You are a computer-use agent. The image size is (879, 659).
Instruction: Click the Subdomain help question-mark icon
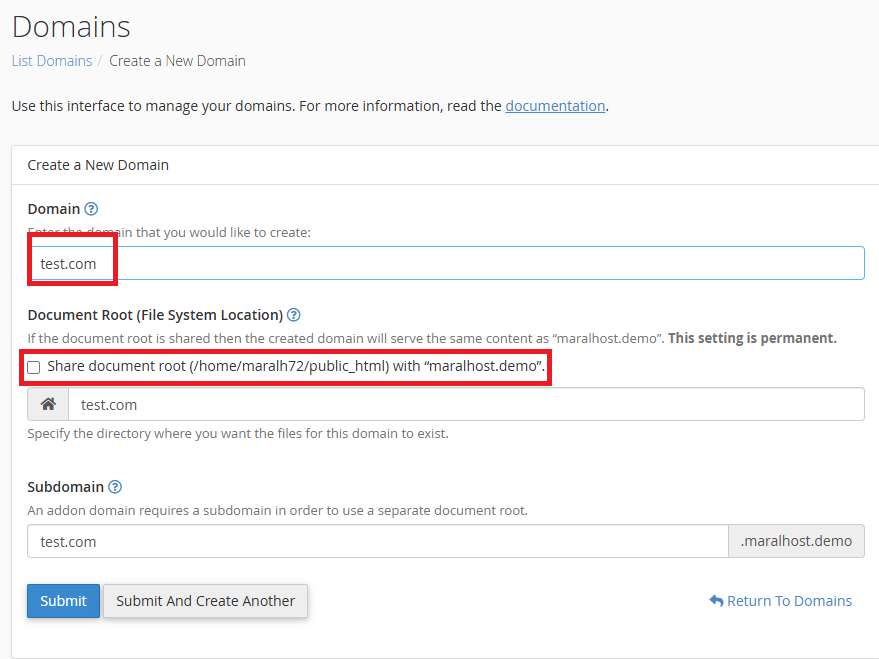coord(115,487)
